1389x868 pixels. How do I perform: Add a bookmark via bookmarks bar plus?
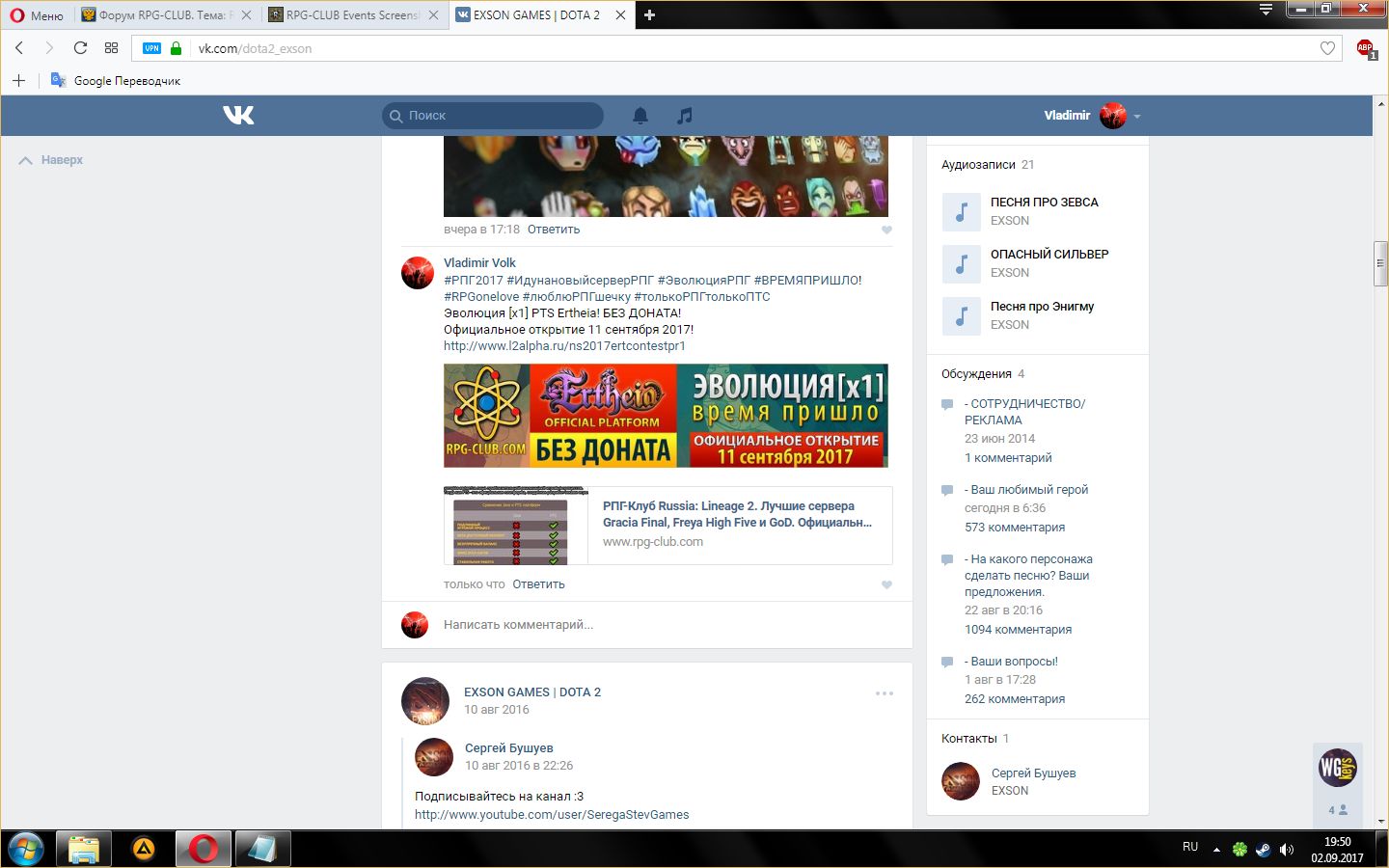[x=18, y=81]
